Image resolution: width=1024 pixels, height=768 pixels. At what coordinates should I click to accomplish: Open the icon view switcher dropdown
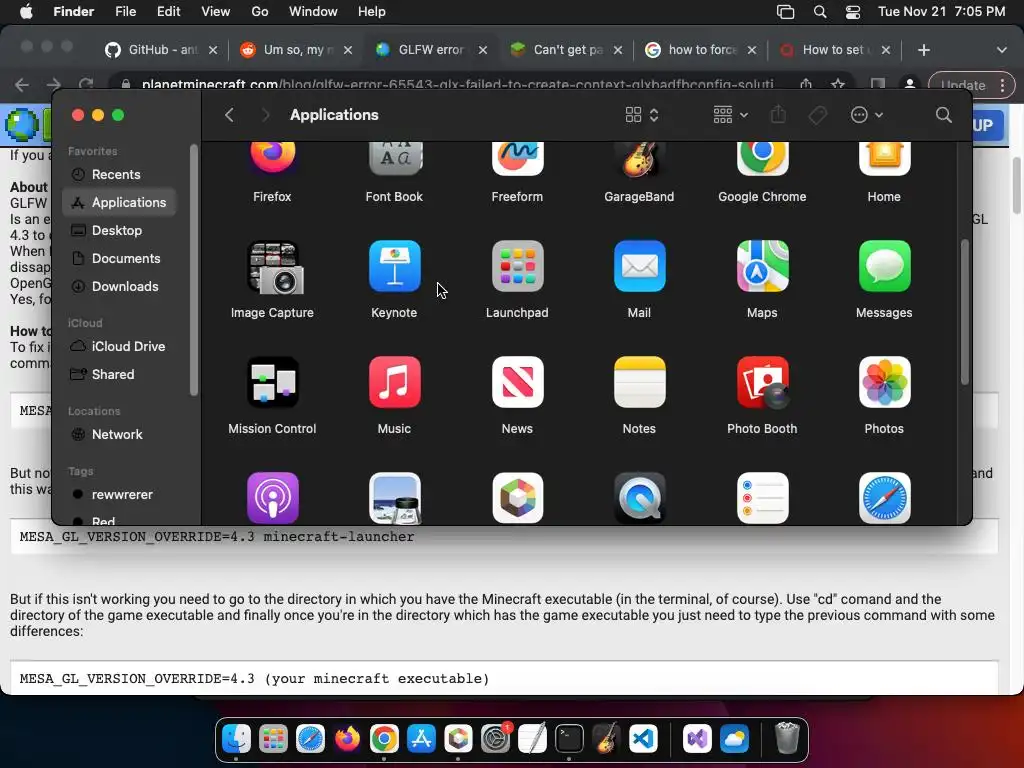(642, 115)
